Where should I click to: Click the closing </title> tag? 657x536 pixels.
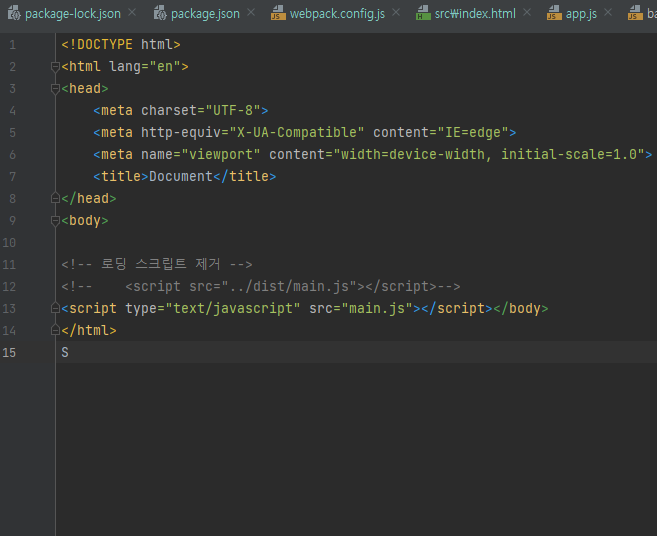245,176
